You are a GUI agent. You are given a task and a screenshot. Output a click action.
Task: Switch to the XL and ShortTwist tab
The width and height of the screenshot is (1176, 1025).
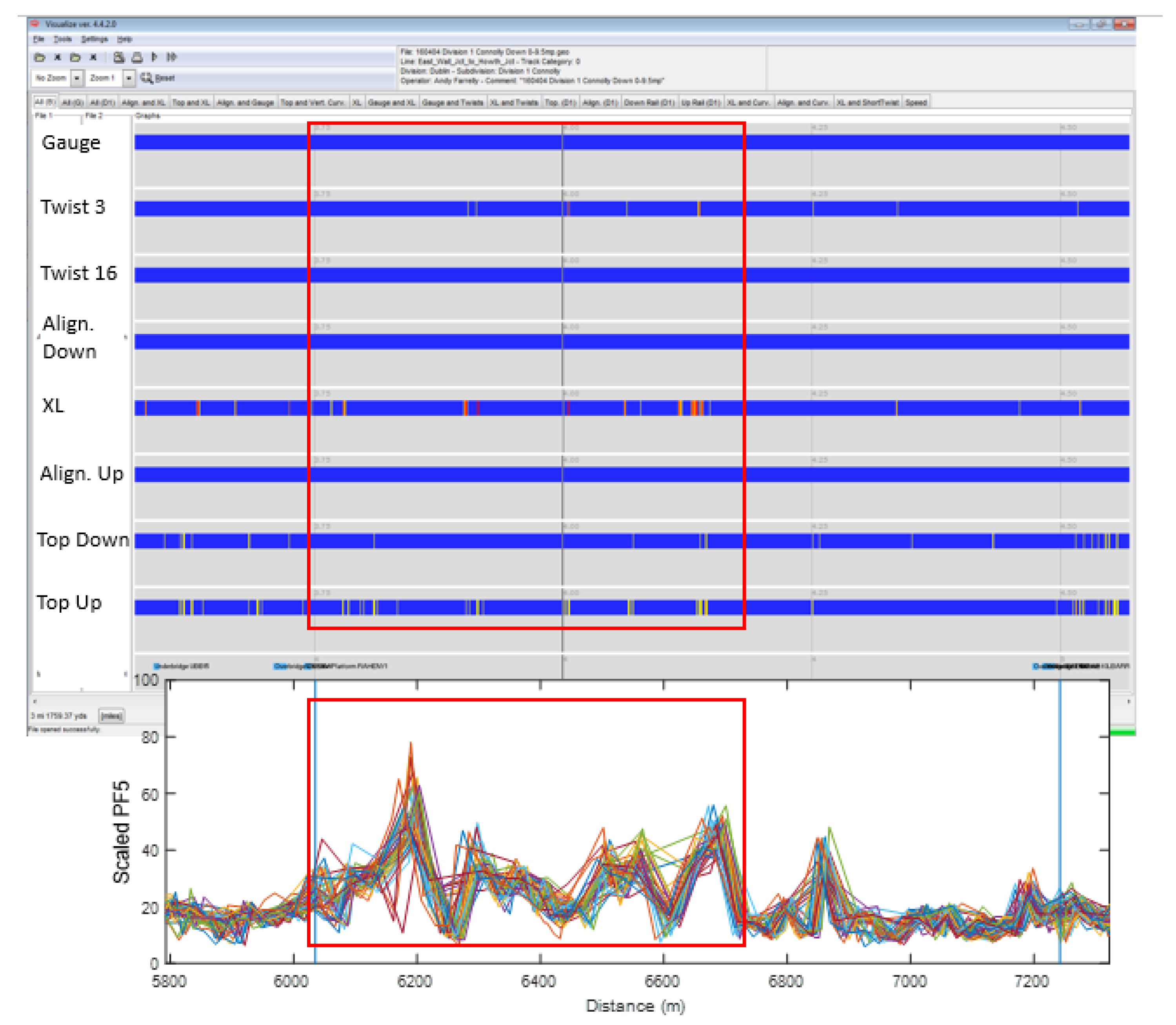pyautogui.click(x=867, y=102)
